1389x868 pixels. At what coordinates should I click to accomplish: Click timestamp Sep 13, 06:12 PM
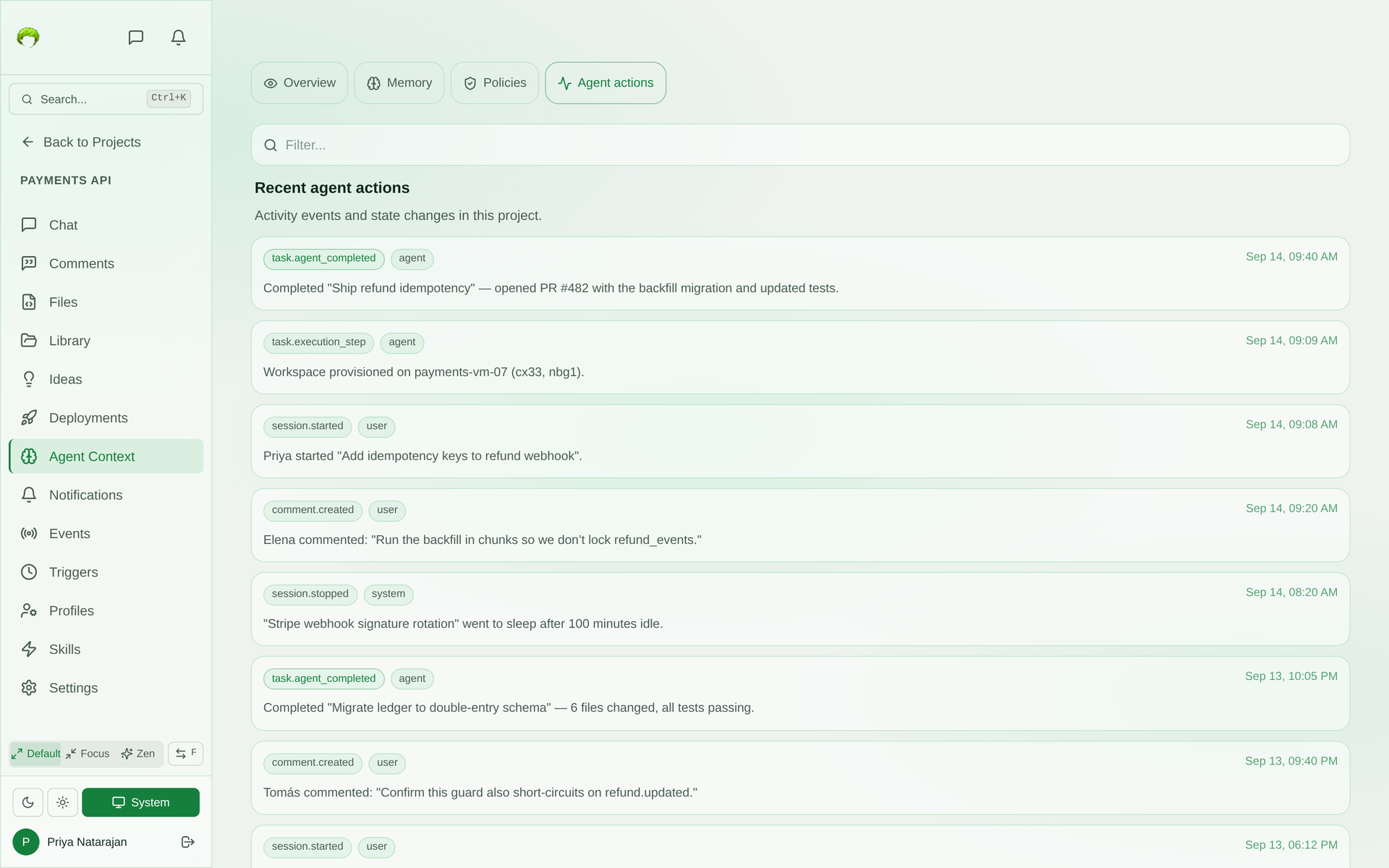pos(1291,845)
